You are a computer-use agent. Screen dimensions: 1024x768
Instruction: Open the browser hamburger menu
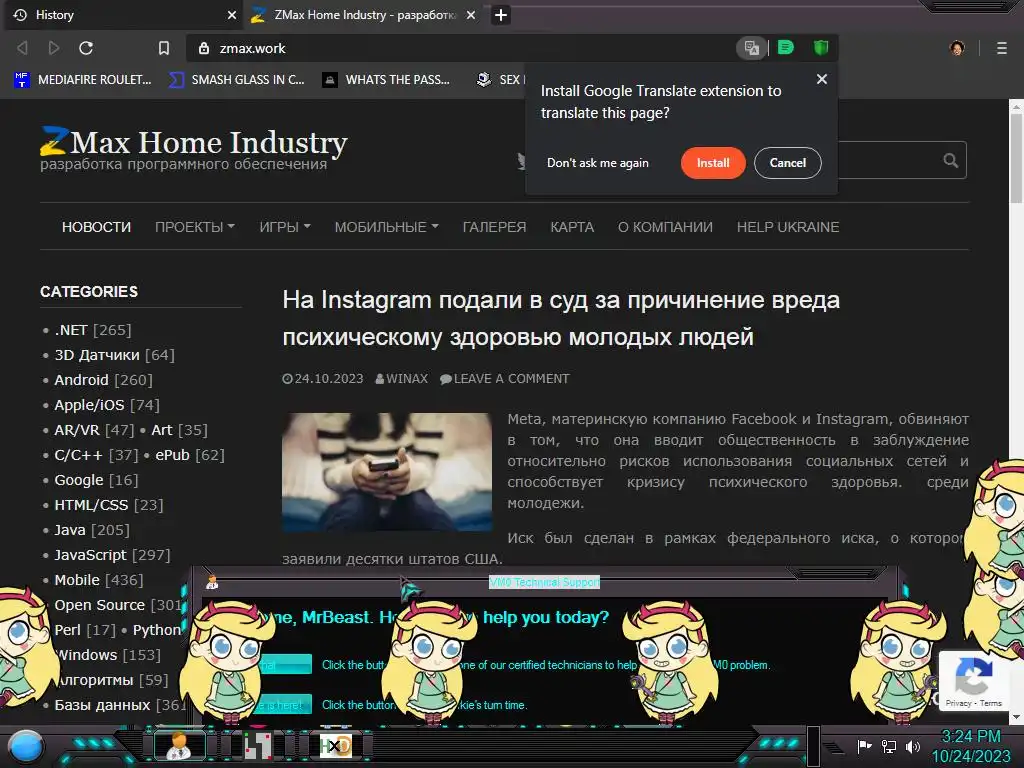(x=1002, y=48)
